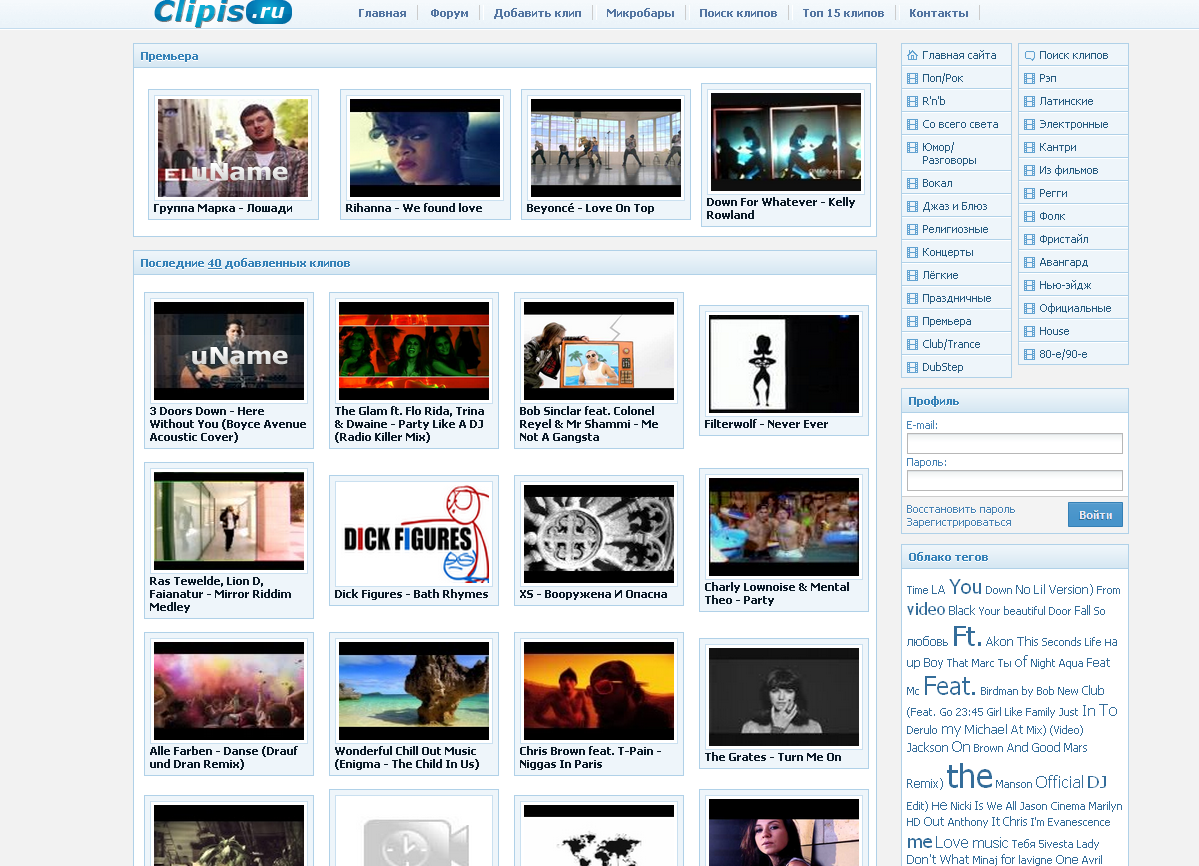1199x866 pixels.
Task: Click the 'Evanescence' tag in tag cloud
Action: (x=1078, y=822)
